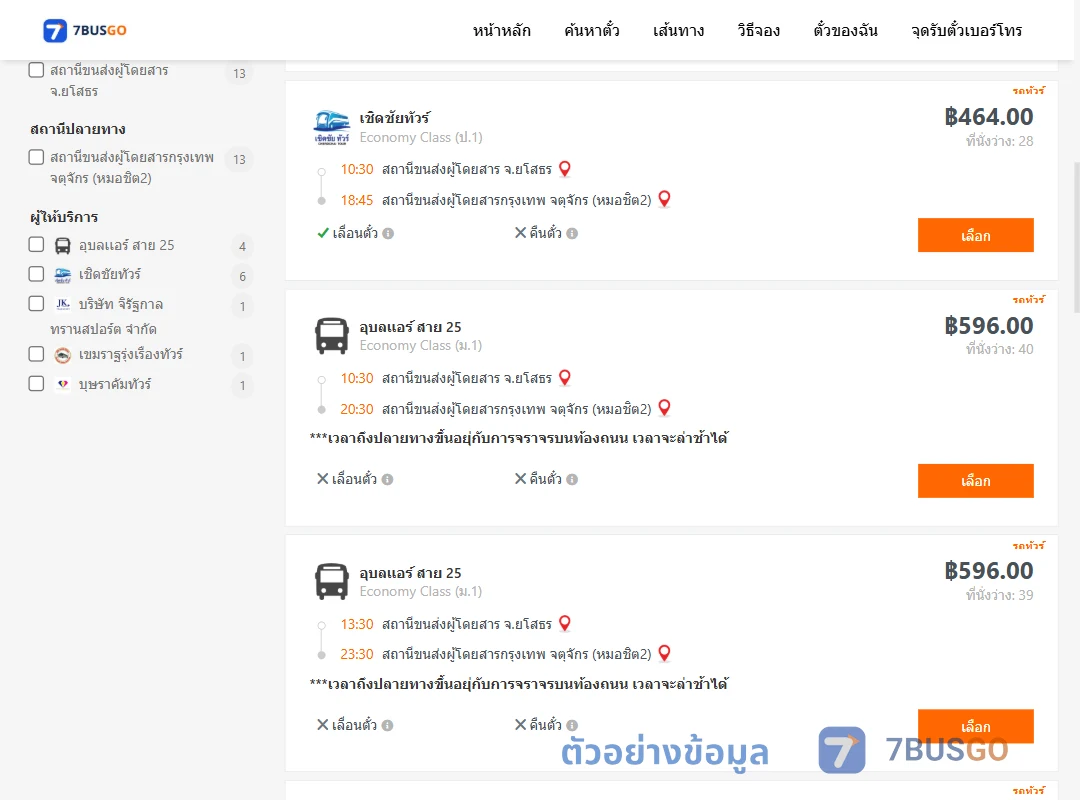
Task: Open map pin for 23:30 arrival station
Action: click(x=665, y=653)
